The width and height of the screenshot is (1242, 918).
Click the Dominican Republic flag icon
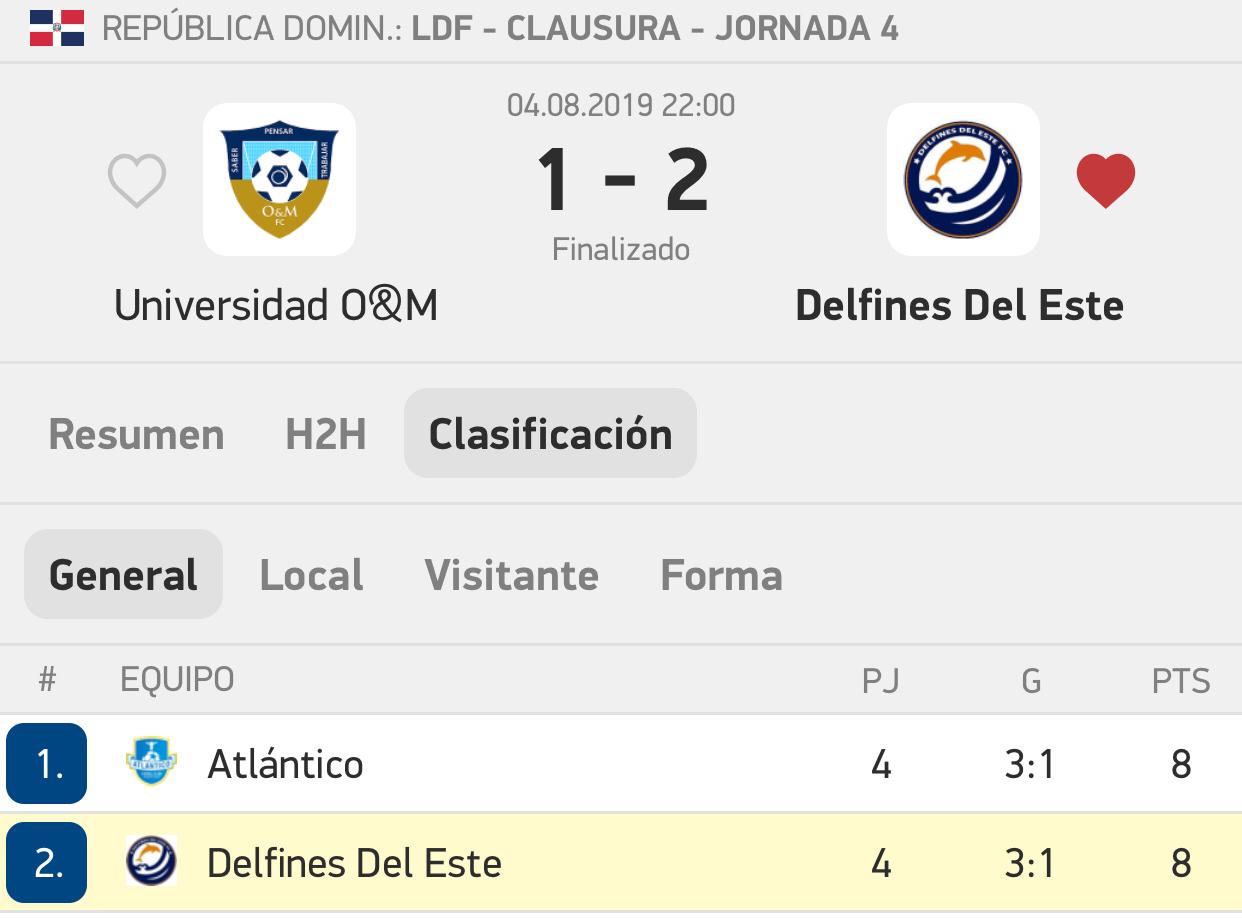click(57, 28)
